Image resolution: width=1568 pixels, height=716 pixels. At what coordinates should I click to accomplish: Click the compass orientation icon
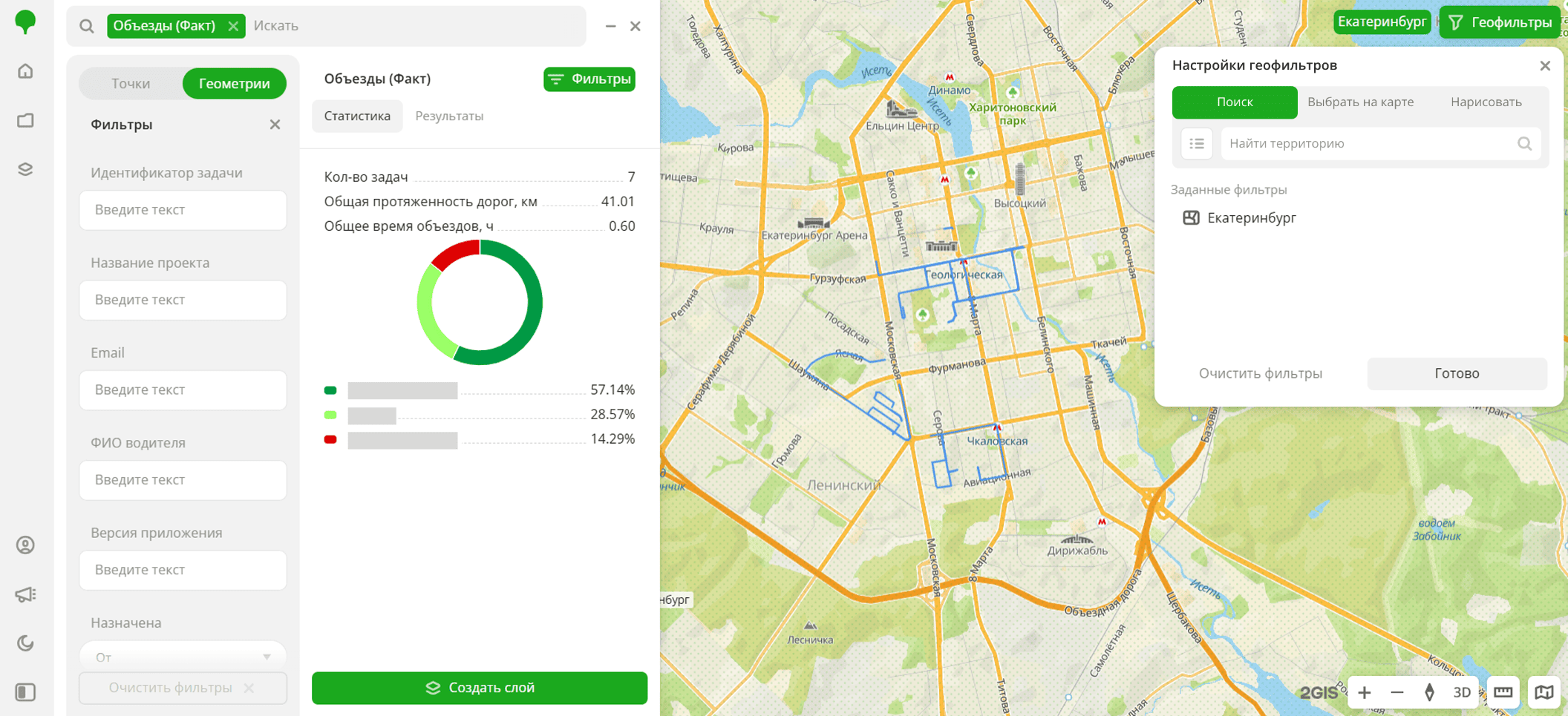1429,692
